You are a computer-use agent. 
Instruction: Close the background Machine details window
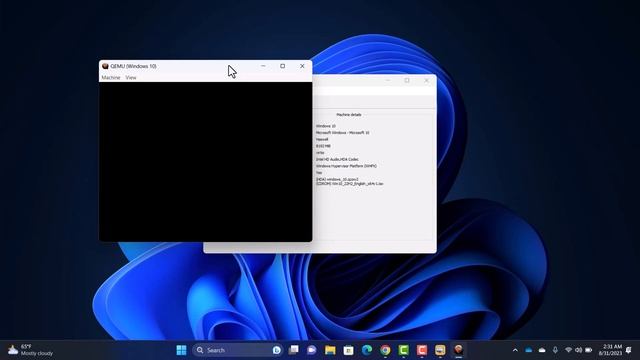(426, 80)
